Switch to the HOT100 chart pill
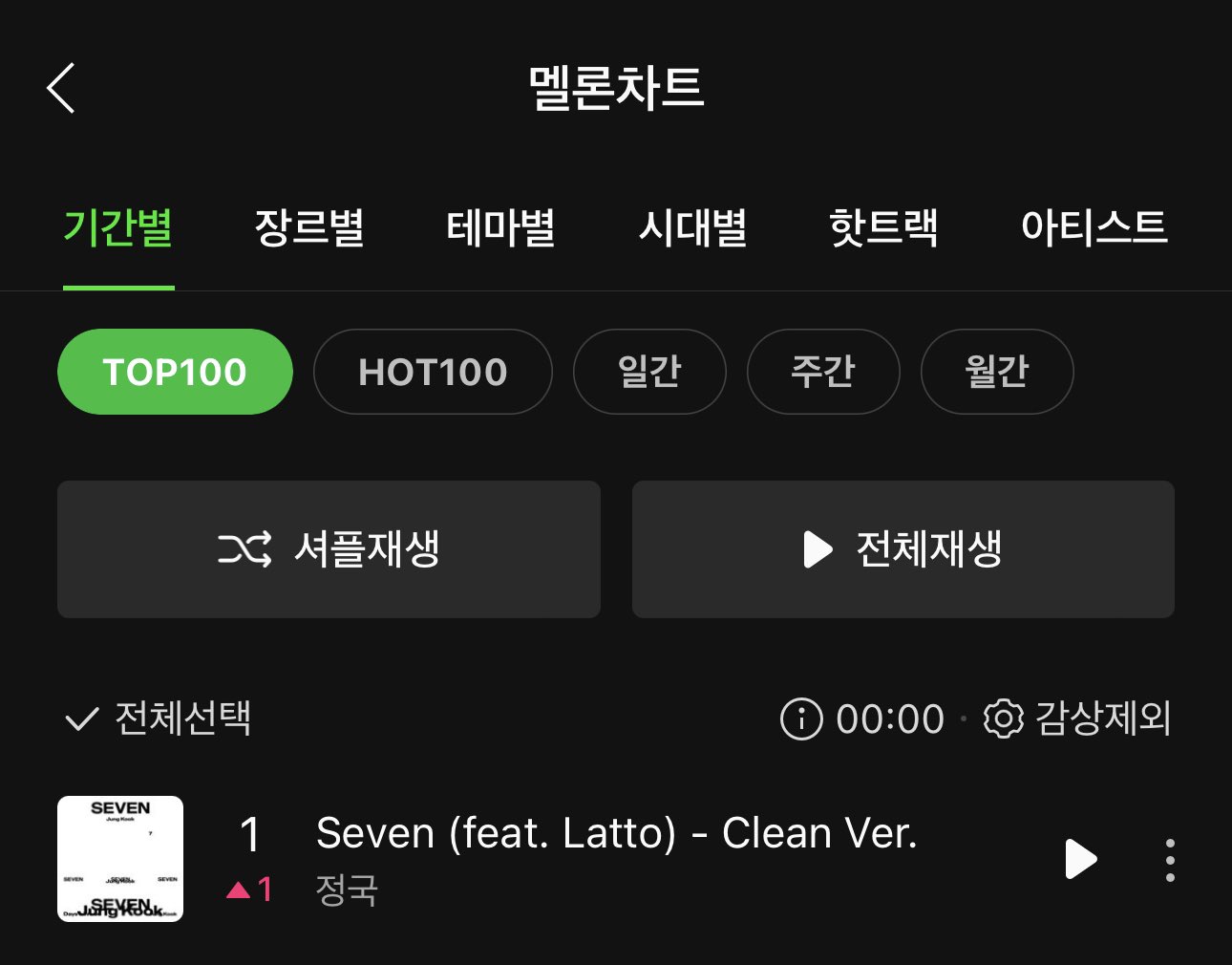 [x=433, y=372]
